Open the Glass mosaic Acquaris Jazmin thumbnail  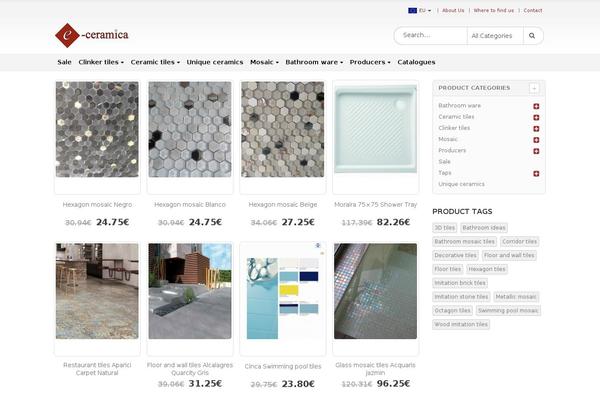(x=375, y=291)
